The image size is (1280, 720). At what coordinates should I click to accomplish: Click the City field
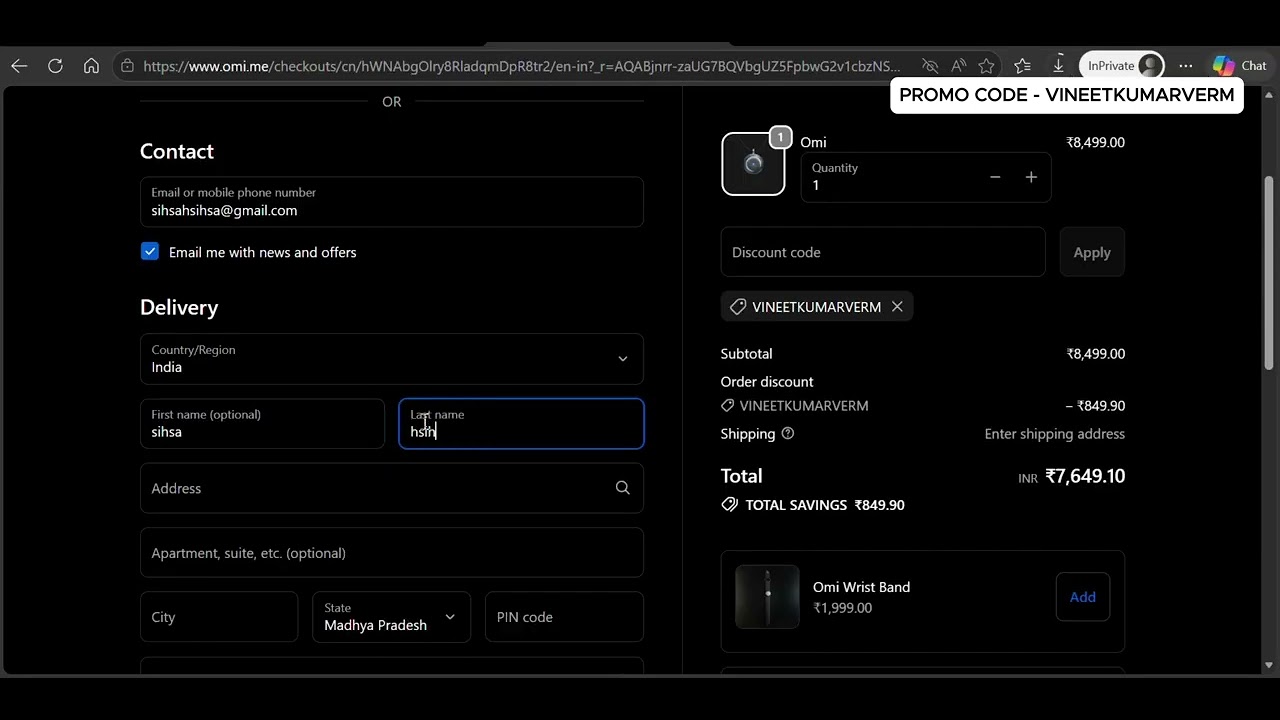(219, 617)
